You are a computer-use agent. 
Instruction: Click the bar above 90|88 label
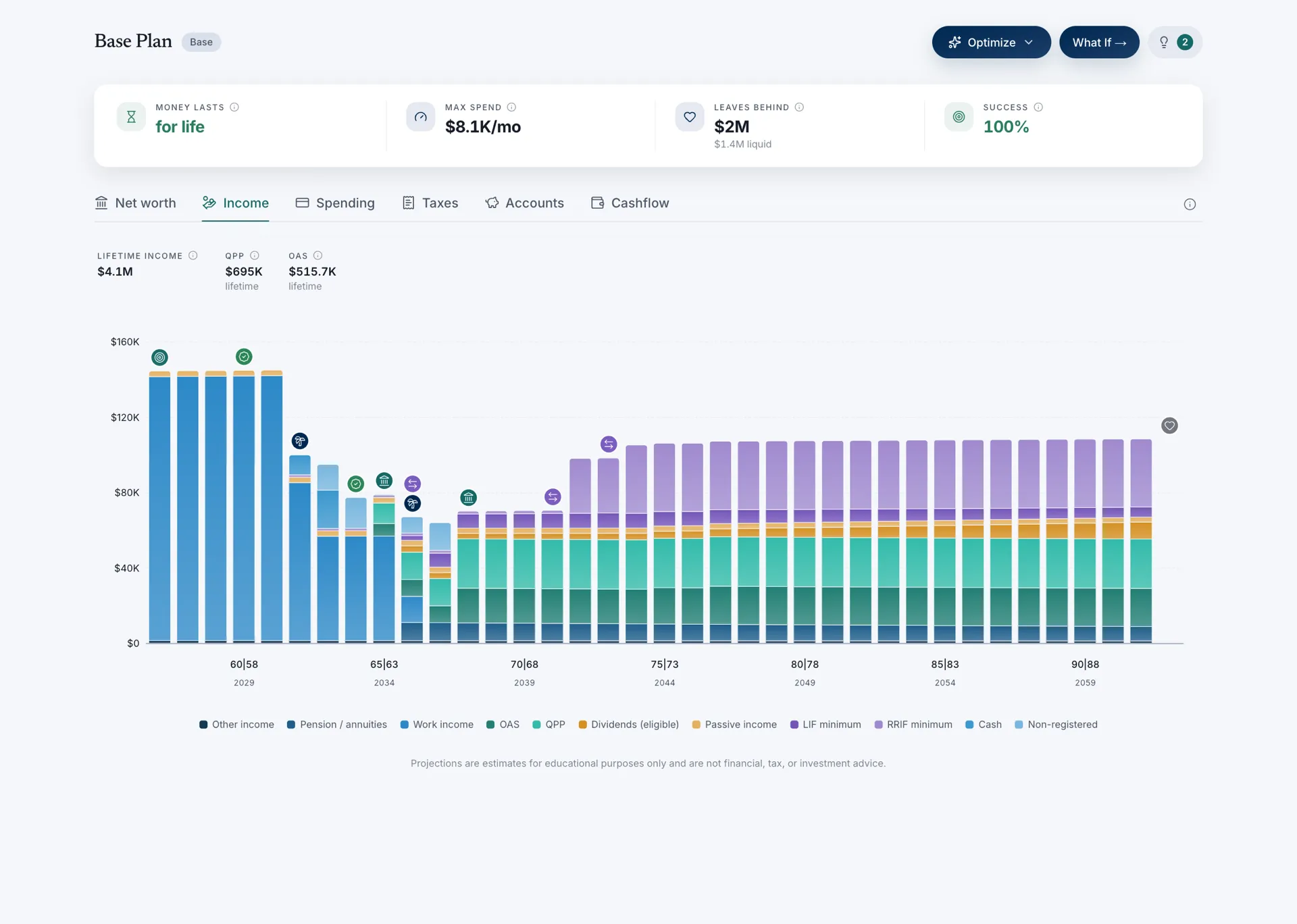point(1085,541)
